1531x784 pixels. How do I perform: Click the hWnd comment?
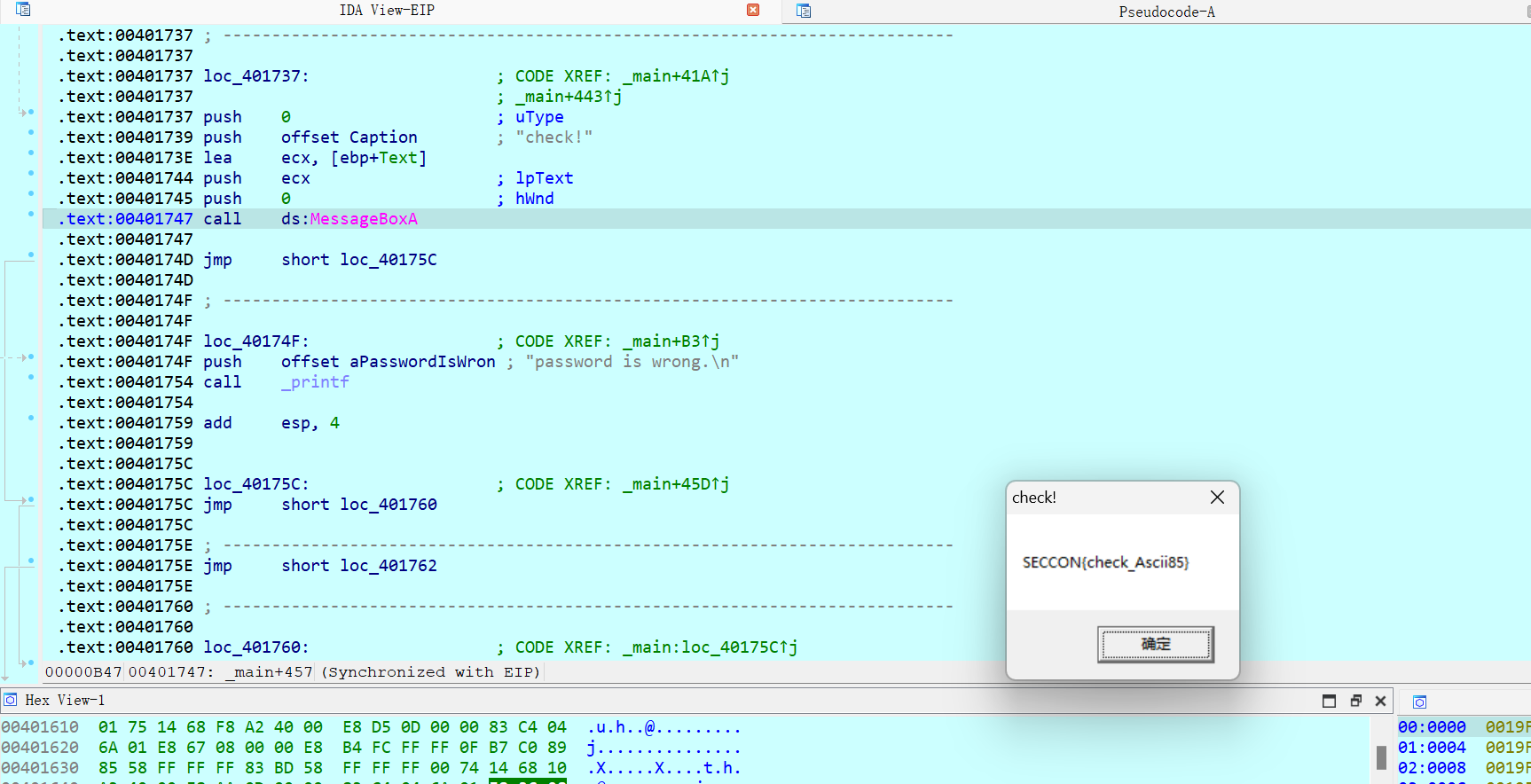pos(535,199)
